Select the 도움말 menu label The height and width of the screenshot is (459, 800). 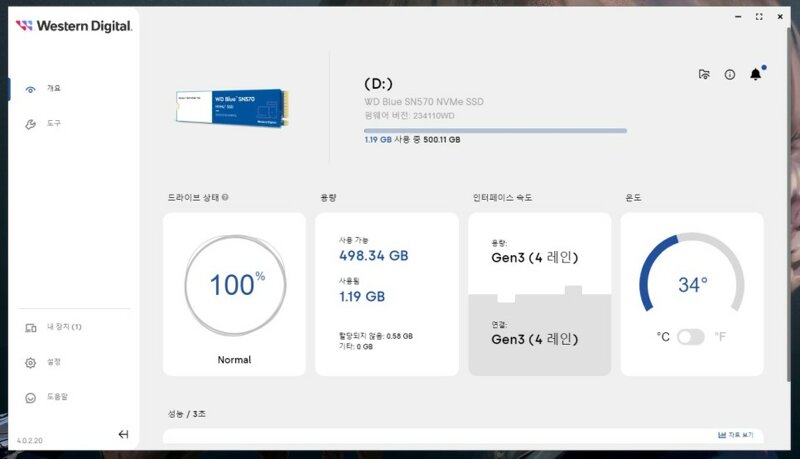(x=57, y=396)
